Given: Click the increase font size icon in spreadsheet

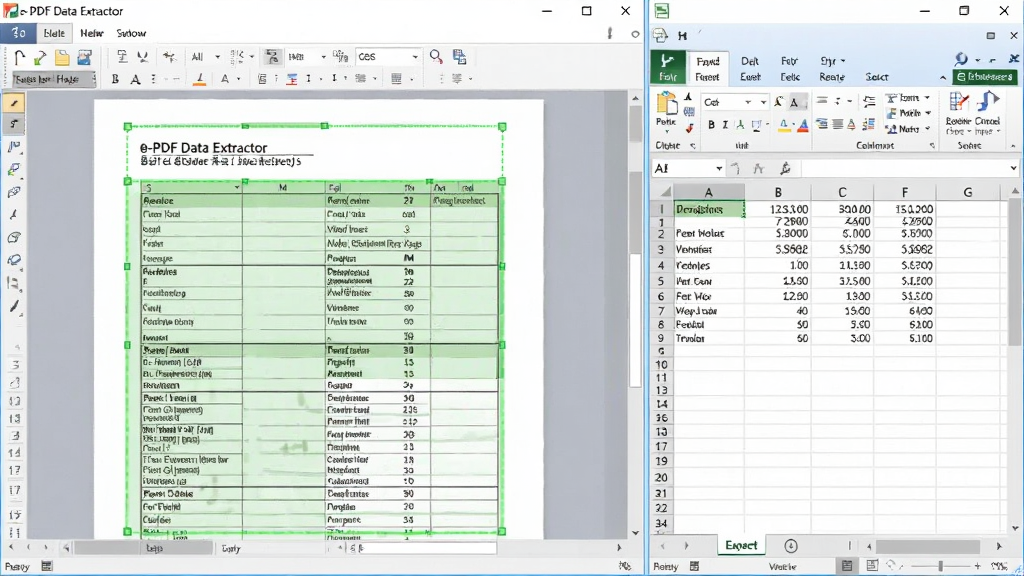Looking at the screenshot, I should 778,103.
